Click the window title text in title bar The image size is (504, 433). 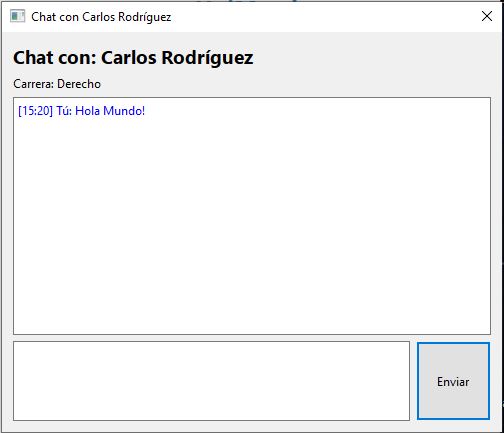click(x=101, y=17)
